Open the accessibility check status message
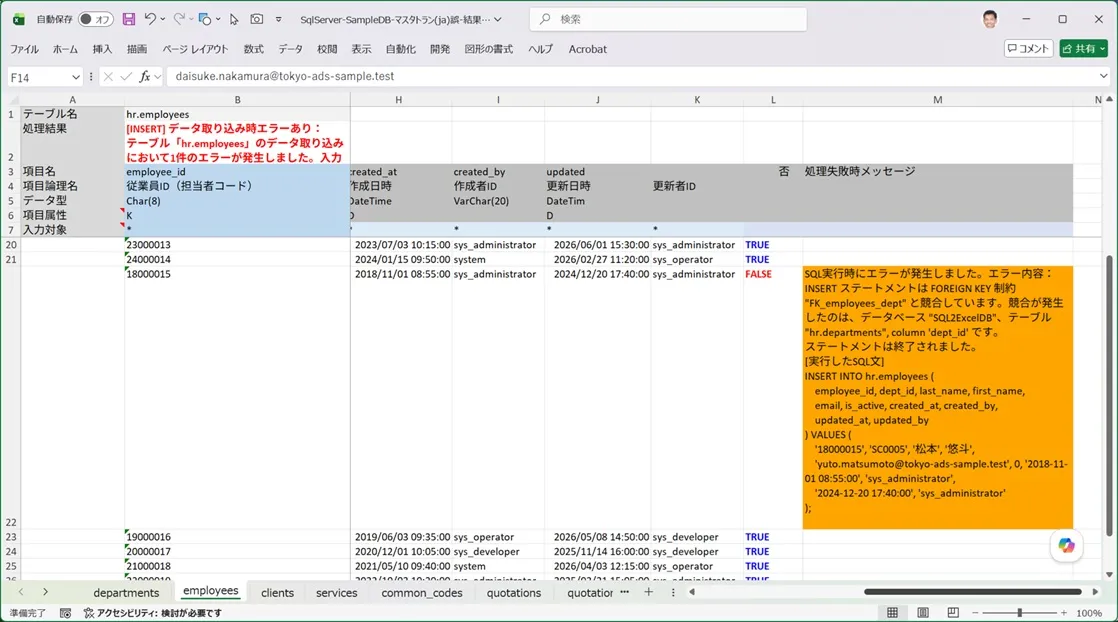 pyautogui.click(x=153, y=613)
